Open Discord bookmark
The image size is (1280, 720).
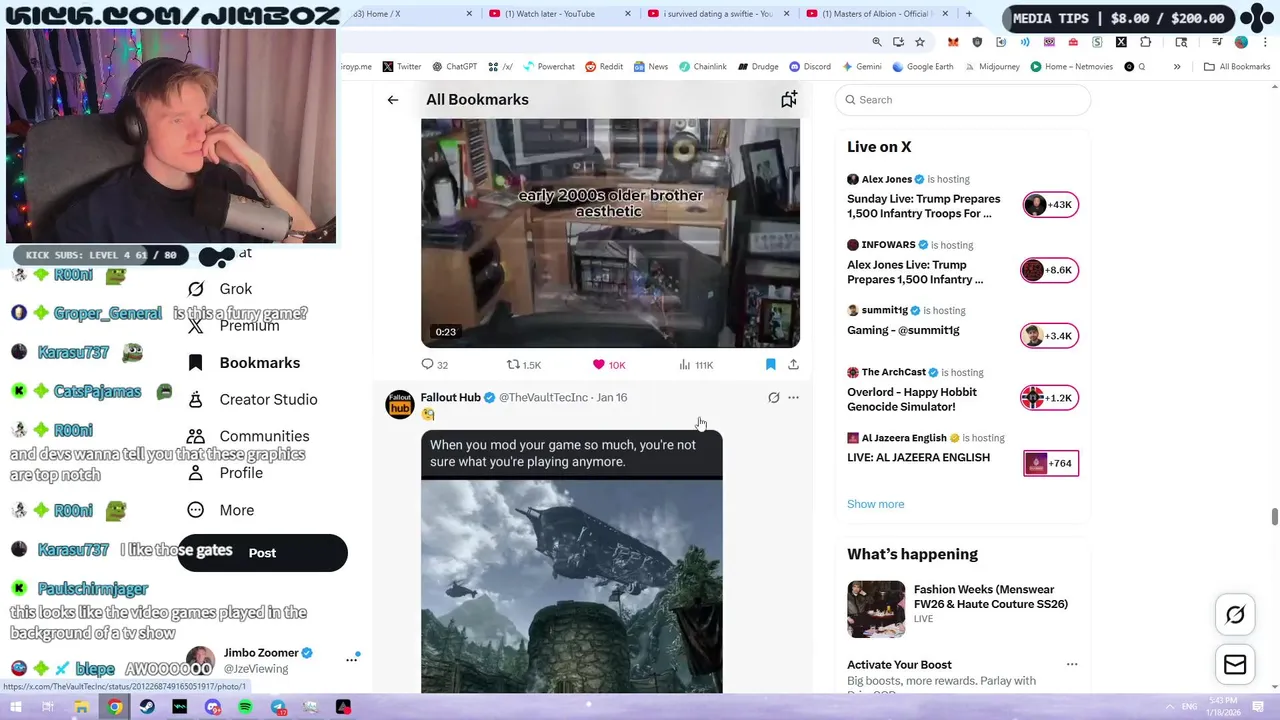pyautogui.click(x=809, y=67)
